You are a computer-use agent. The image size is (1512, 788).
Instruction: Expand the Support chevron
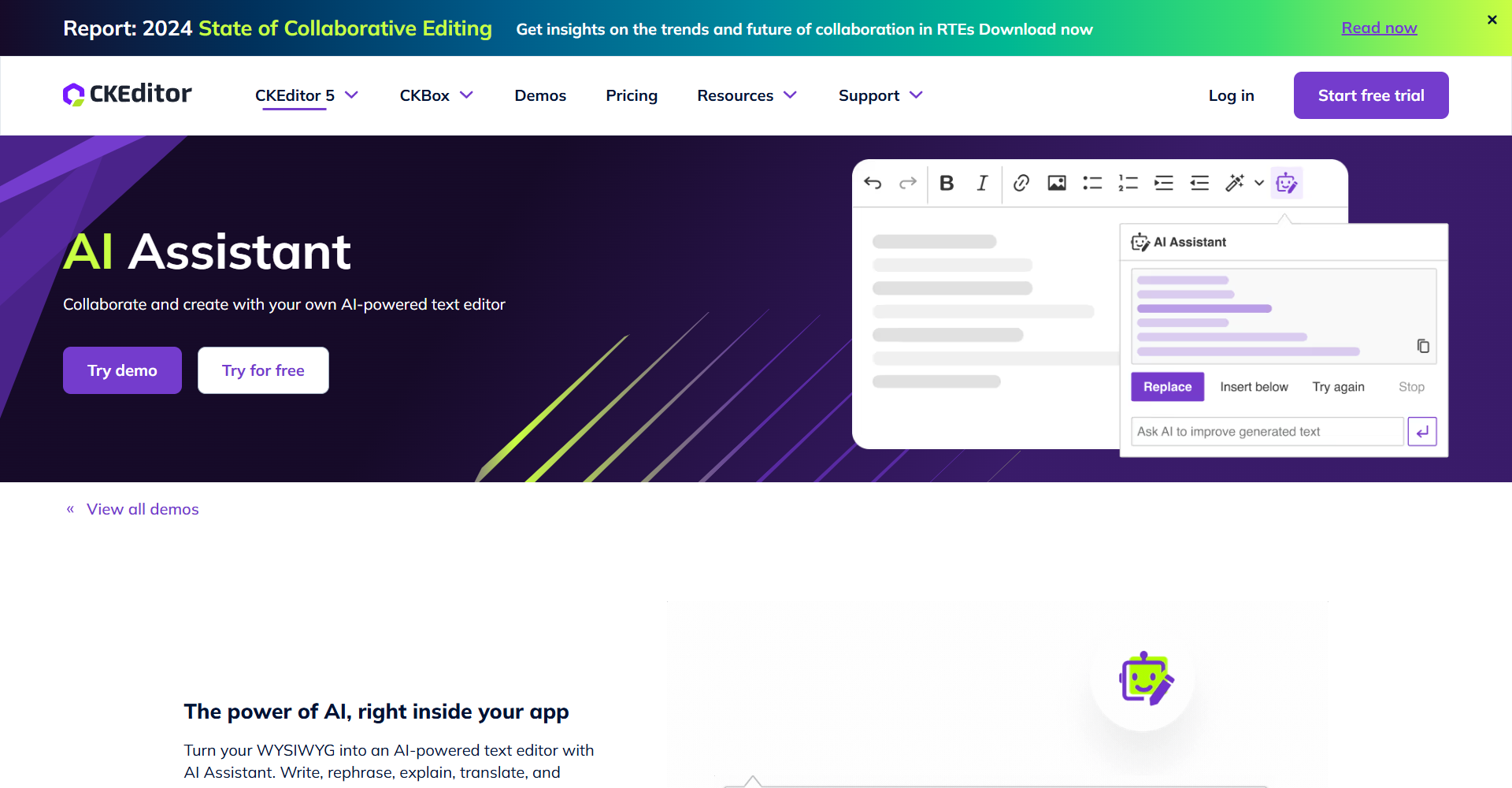pyautogui.click(x=916, y=95)
